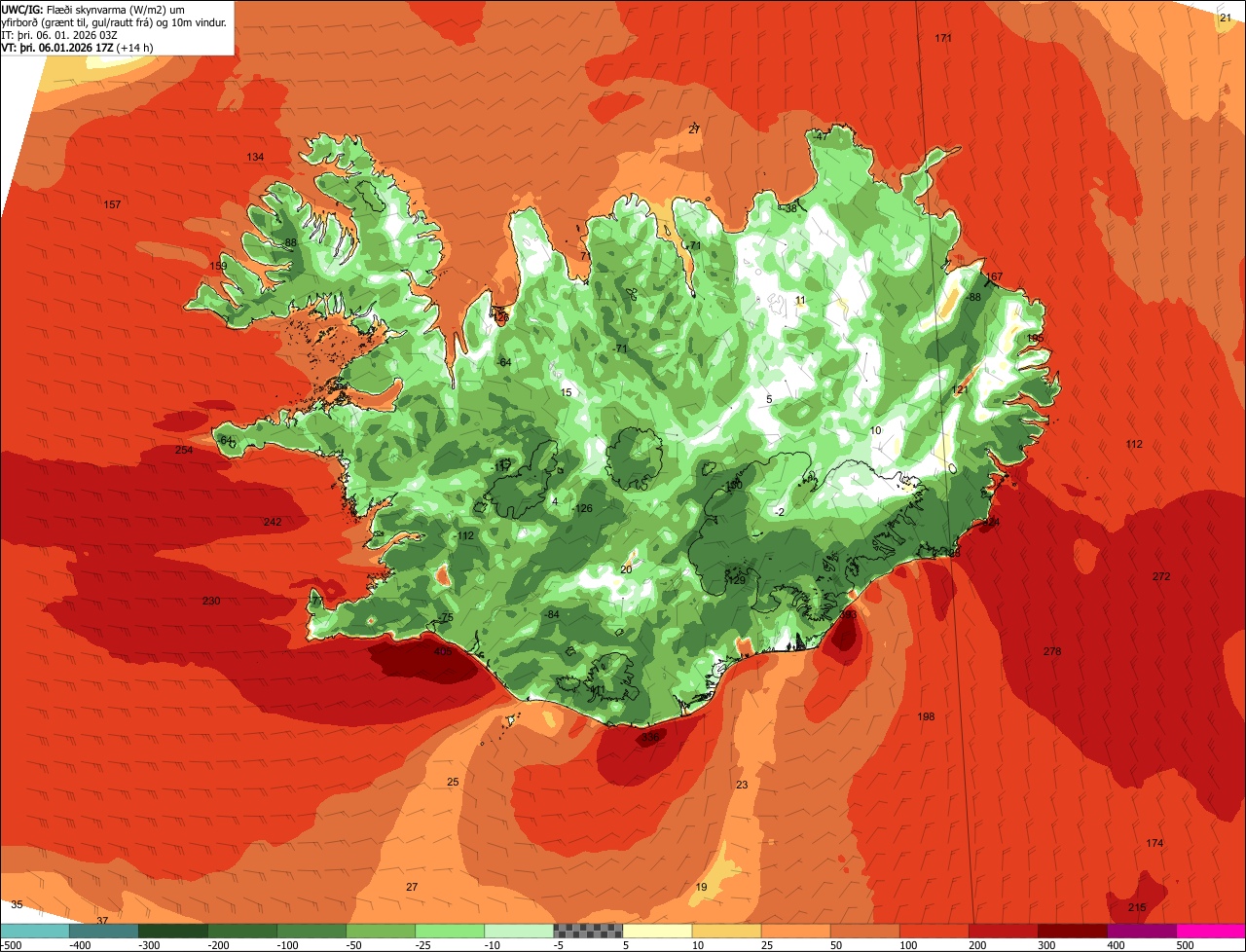The image size is (1246, 952).
Task: Click the pale yellow swatch between 5 and 10
Action: pyautogui.click(x=657, y=931)
